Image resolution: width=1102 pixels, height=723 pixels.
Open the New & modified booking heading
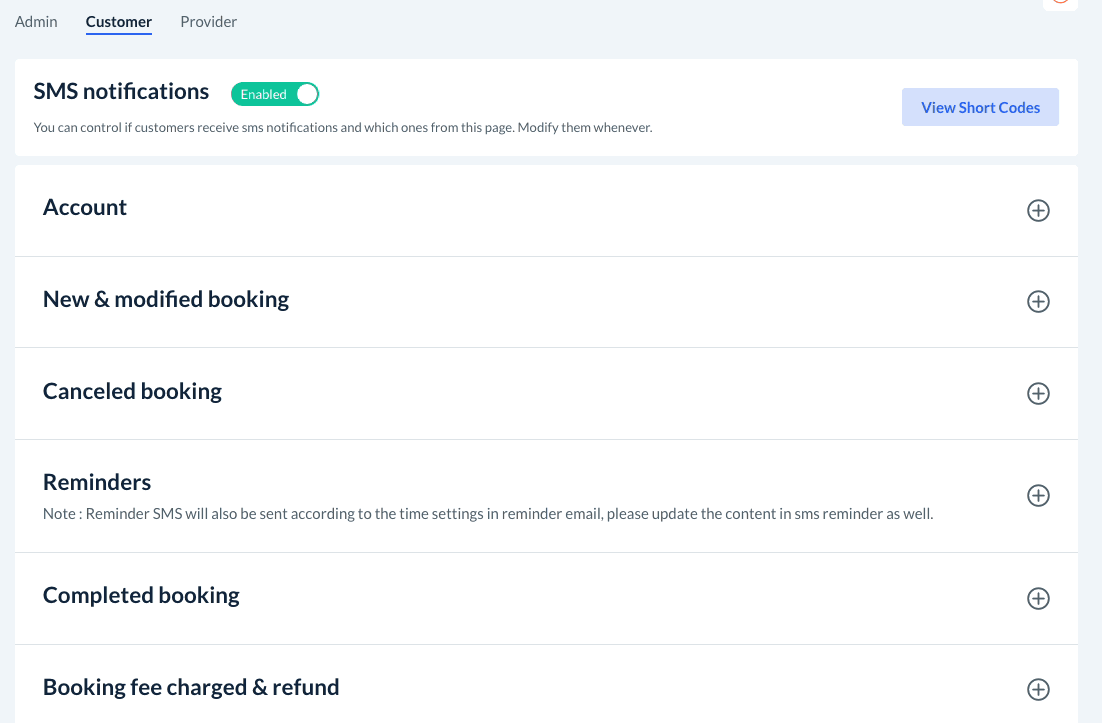coord(166,300)
